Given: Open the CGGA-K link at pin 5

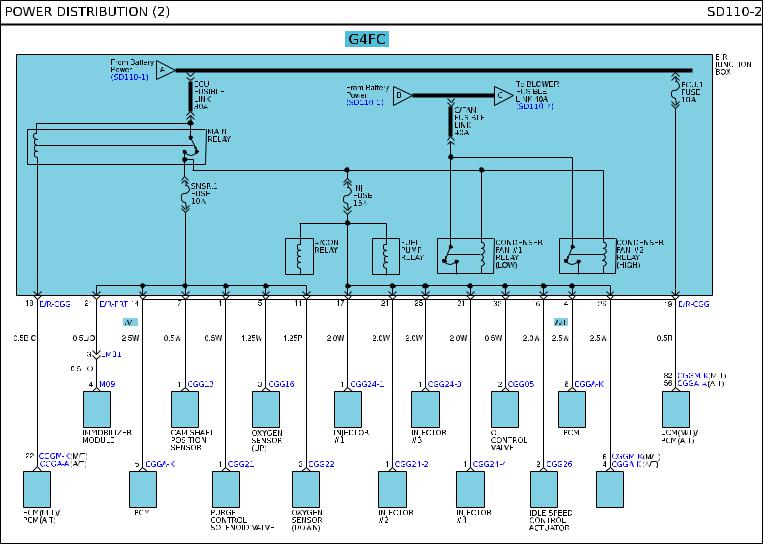Looking at the screenshot, I should coord(160,464).
